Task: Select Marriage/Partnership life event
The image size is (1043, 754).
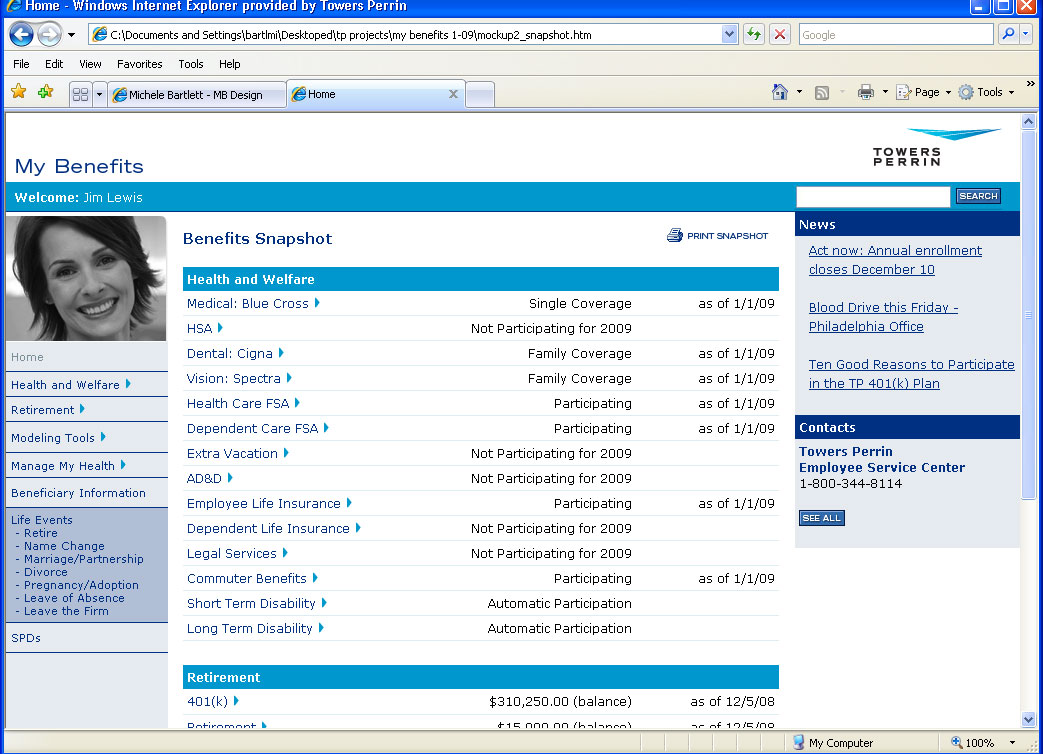Action: coord(84,559)
